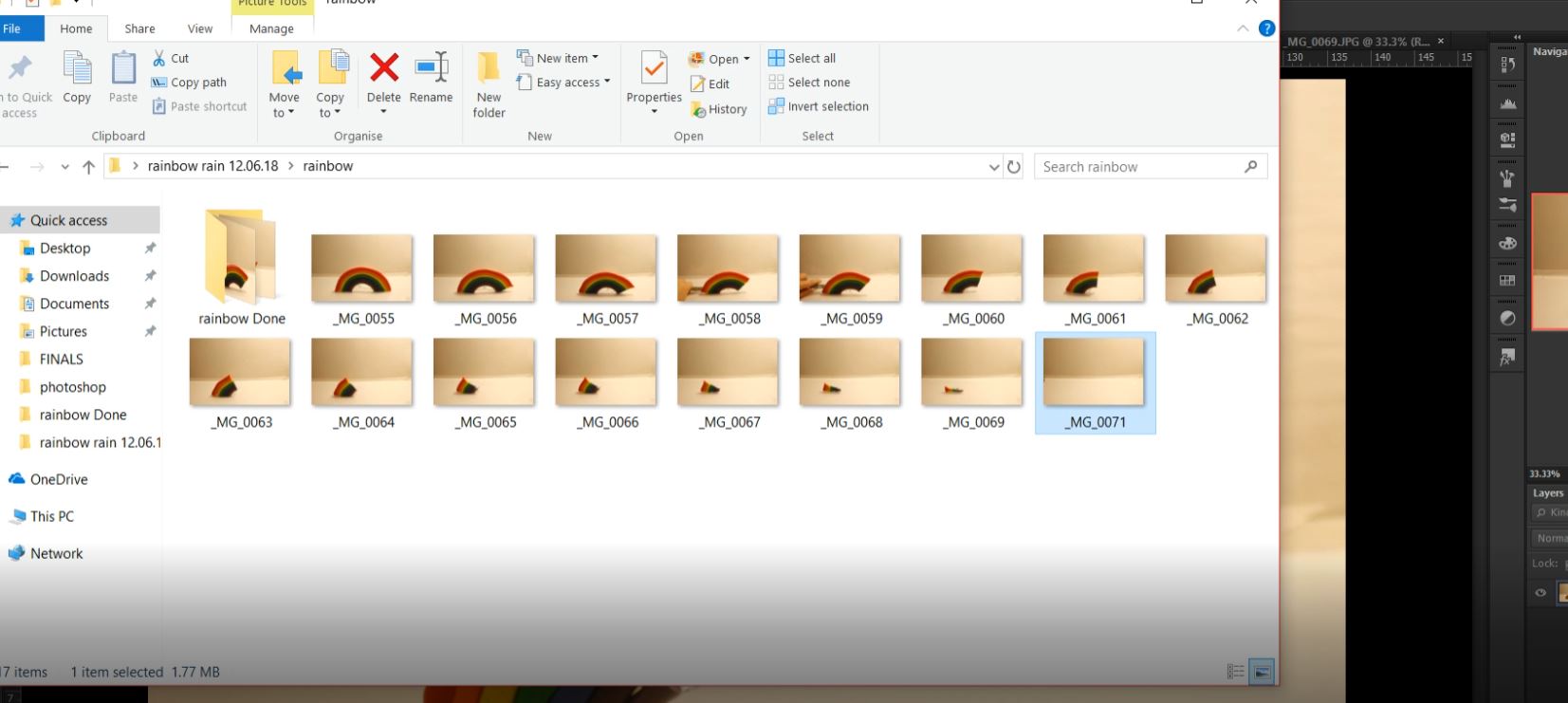Click the Explorer help question mark icon
Screen dimensions: 1568x703
pyautogui.click(x=1266, y=28)
